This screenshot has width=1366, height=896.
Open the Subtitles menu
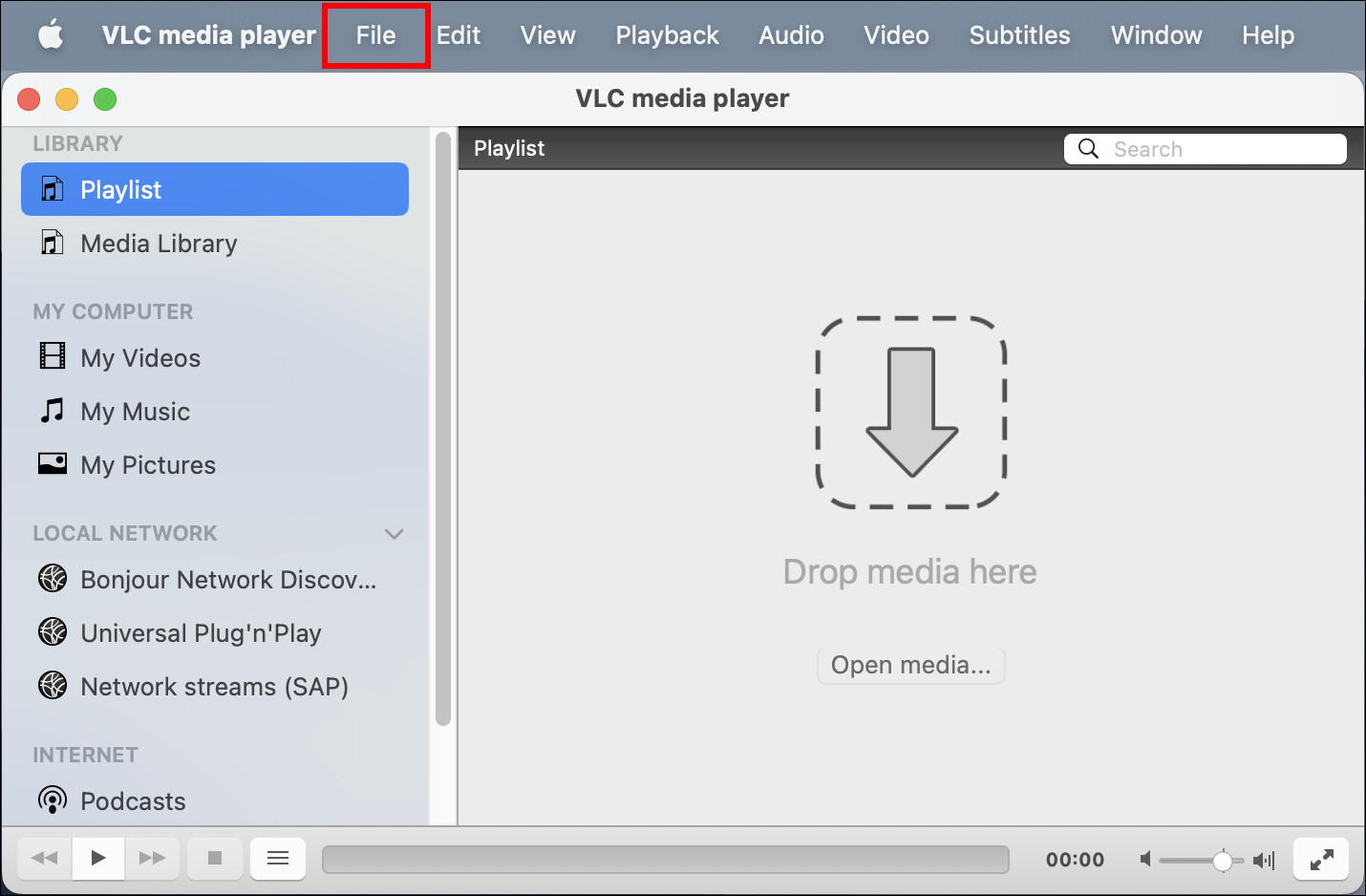[x=1018, y=34]
